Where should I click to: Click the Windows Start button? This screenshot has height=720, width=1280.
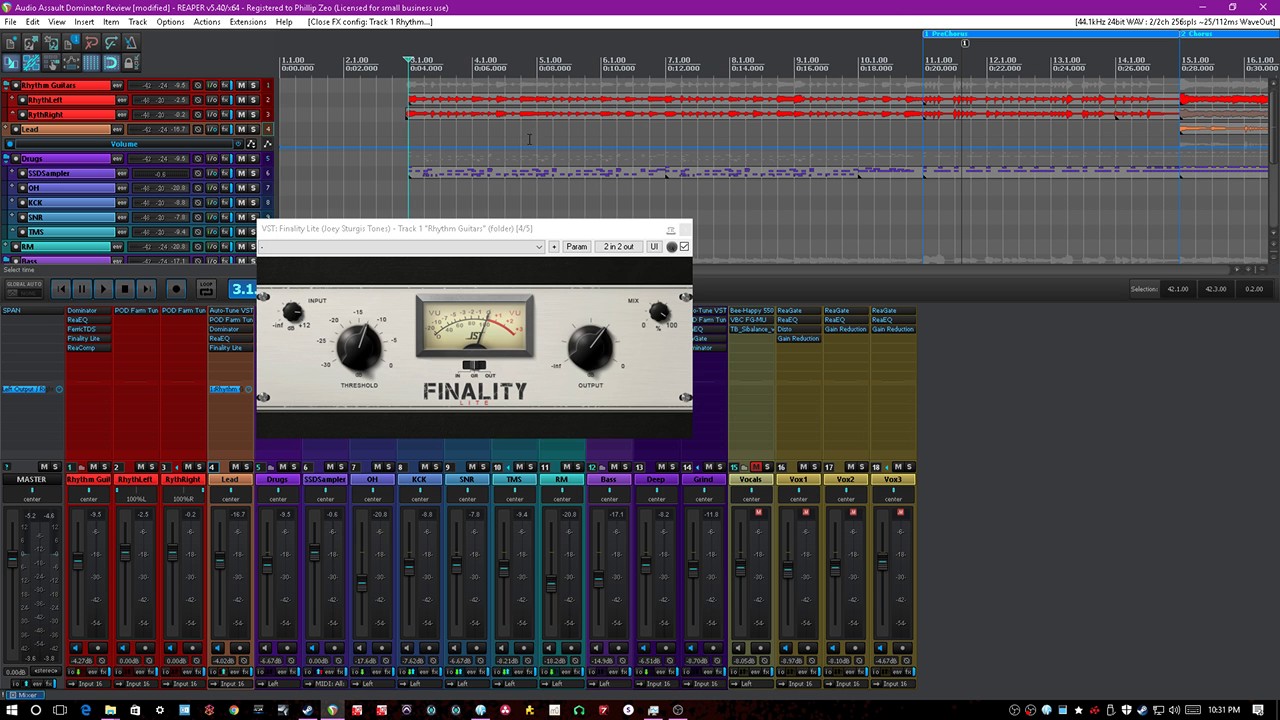point(11,710)
